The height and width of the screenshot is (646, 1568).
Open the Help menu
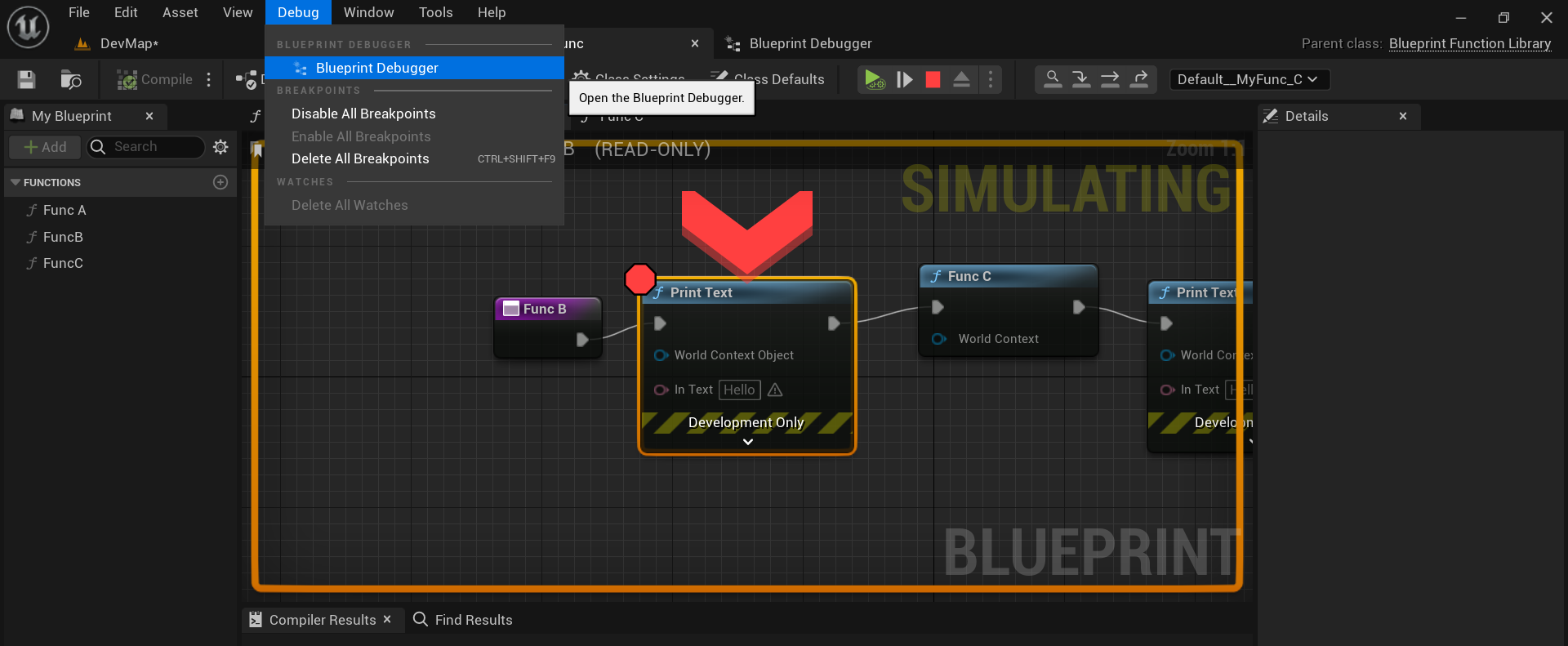click(x=492, y=12)
